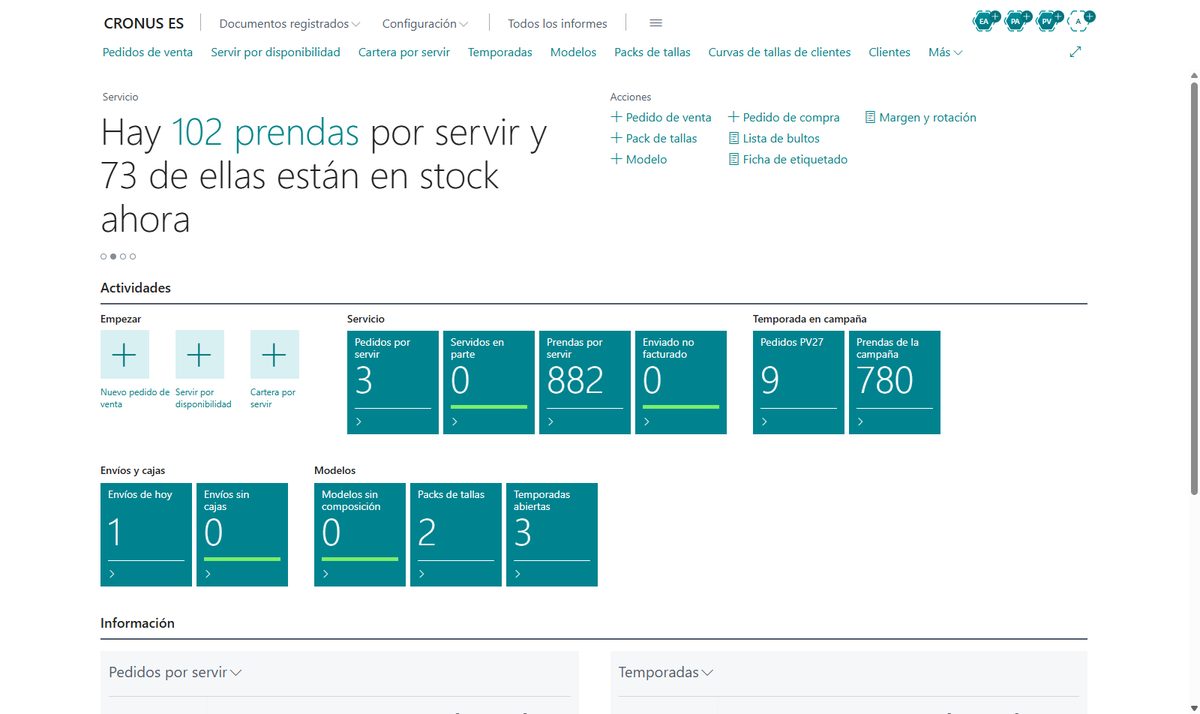Go to Servir por disponibilidad in navigation bar

coord(276,52)
